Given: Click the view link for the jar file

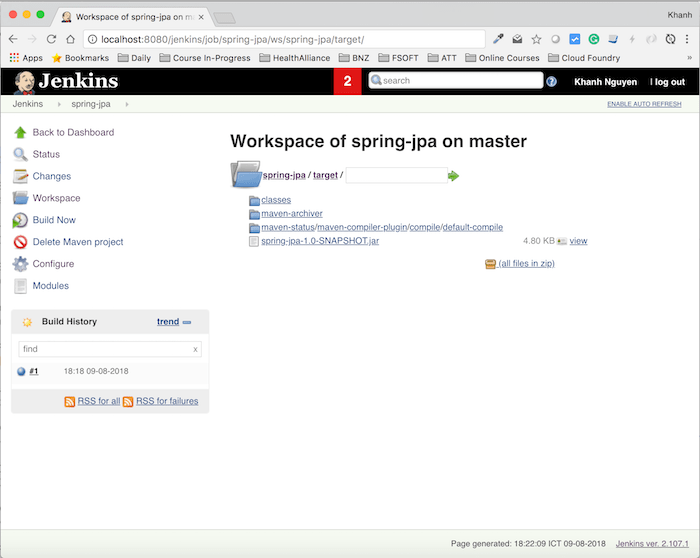Looking at the screenshot, I should pos(578,241).
